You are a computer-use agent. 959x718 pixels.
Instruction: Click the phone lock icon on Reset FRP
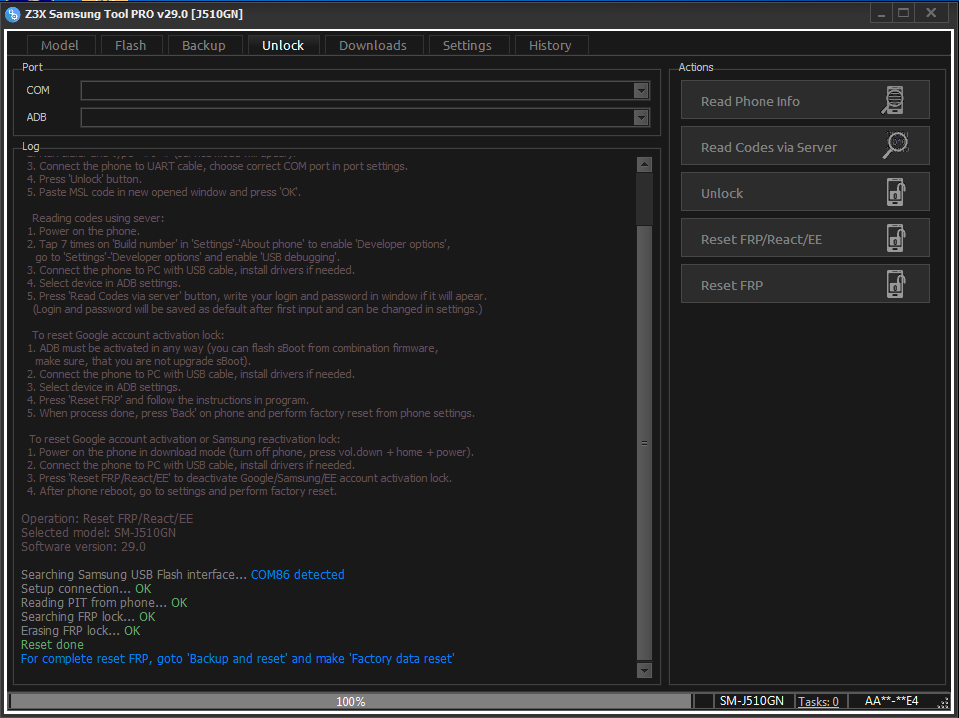pos(894,285)
